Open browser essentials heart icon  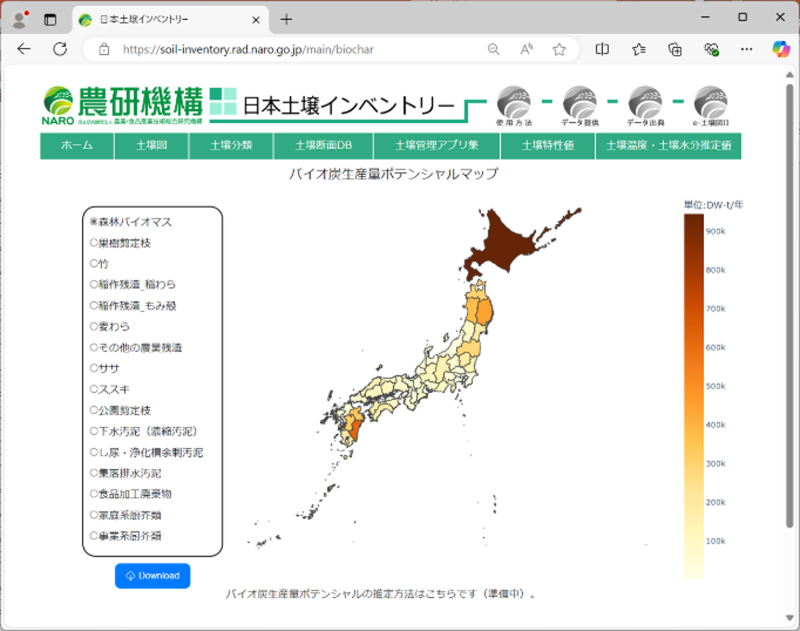point(711,49)
